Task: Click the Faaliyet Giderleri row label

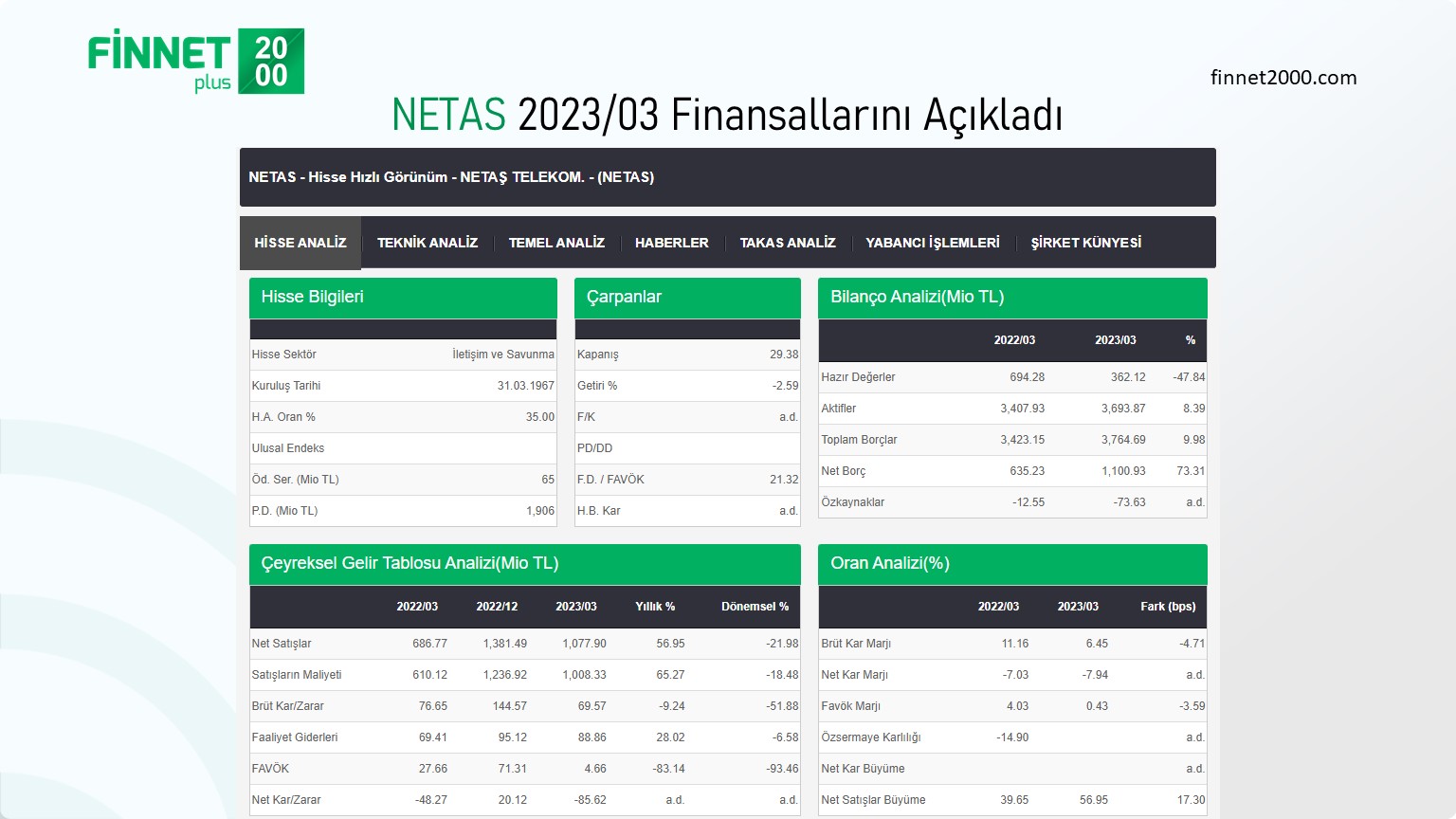Action: (295, 737)
